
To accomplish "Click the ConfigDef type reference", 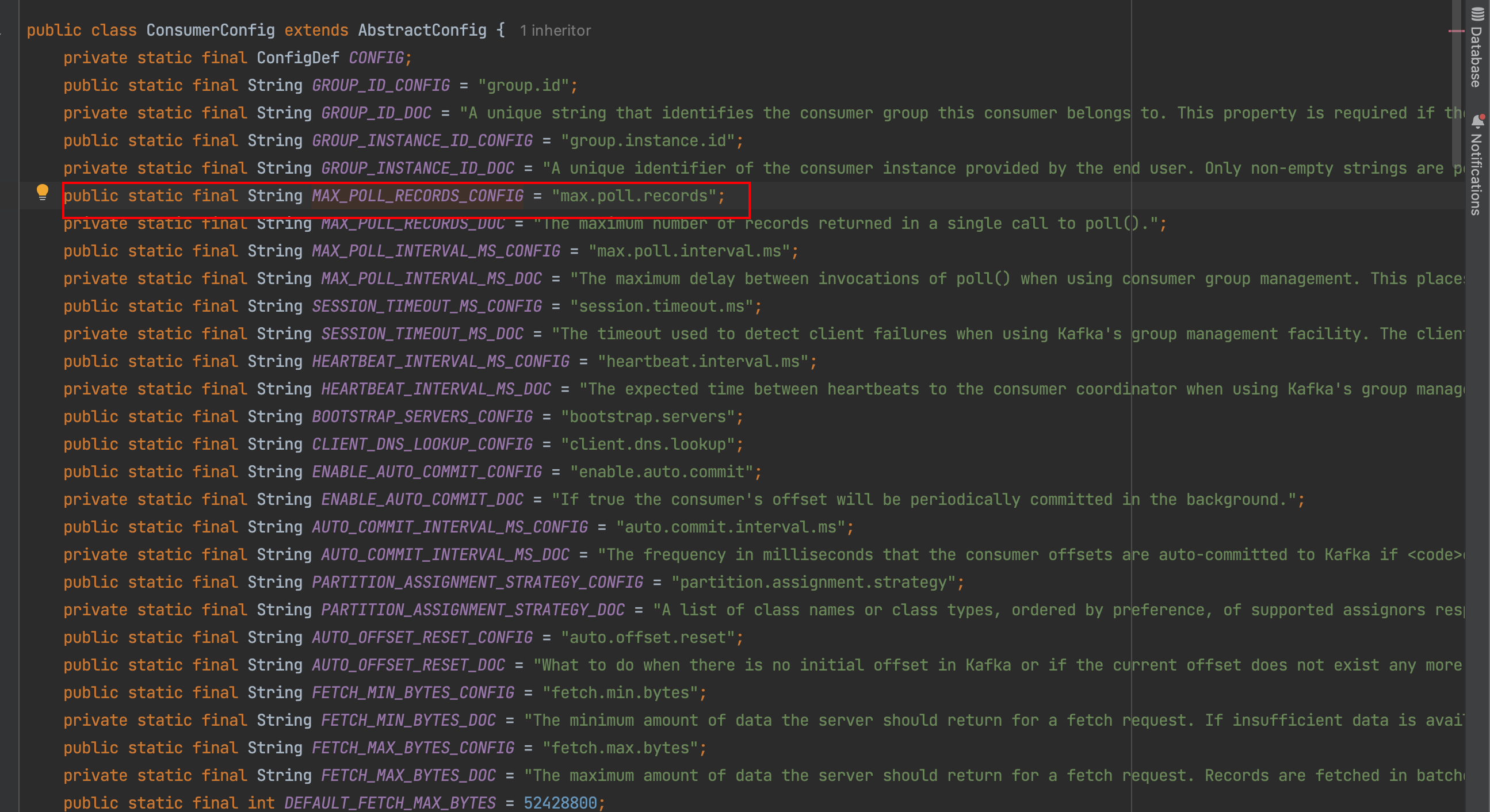I will tap(297, 58).
